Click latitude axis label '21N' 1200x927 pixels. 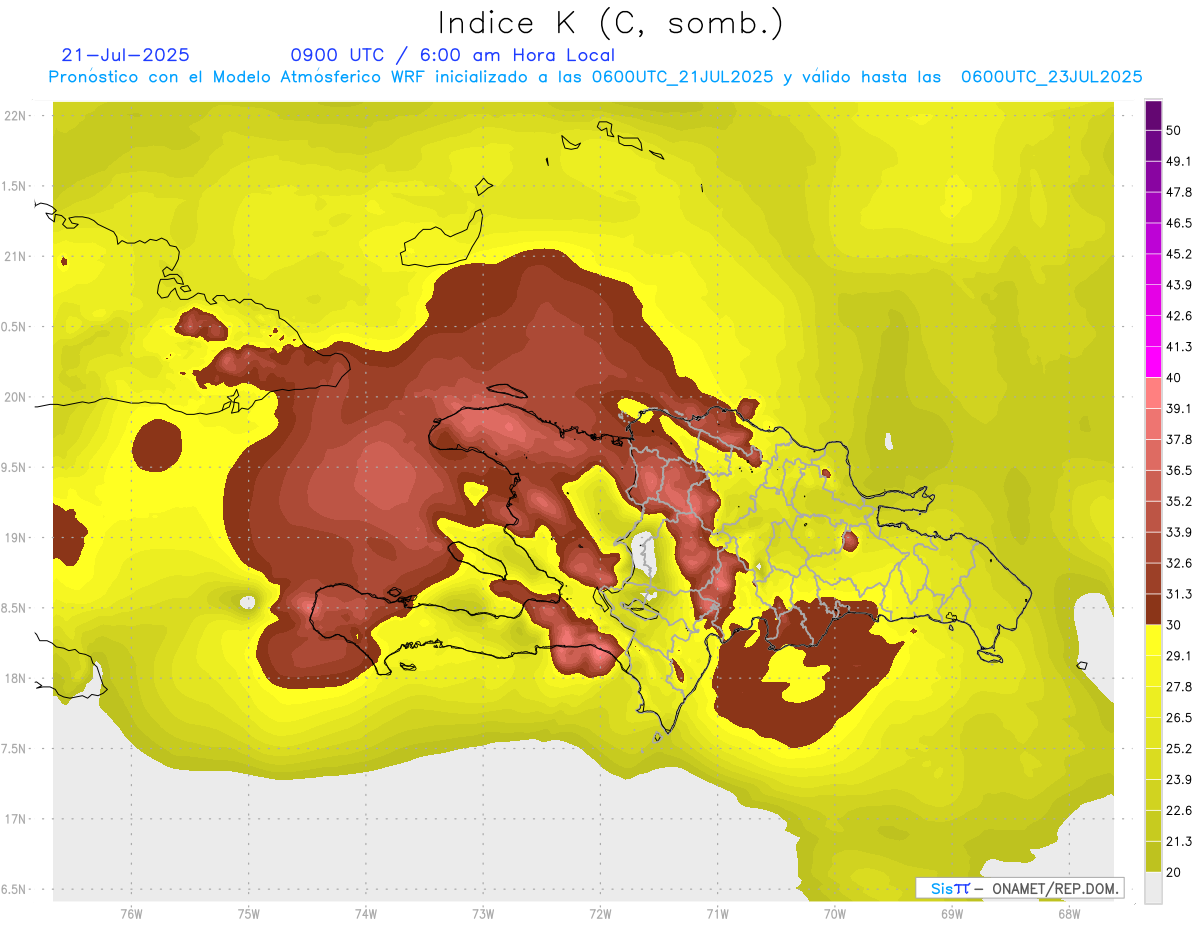[x=16, y=256]
